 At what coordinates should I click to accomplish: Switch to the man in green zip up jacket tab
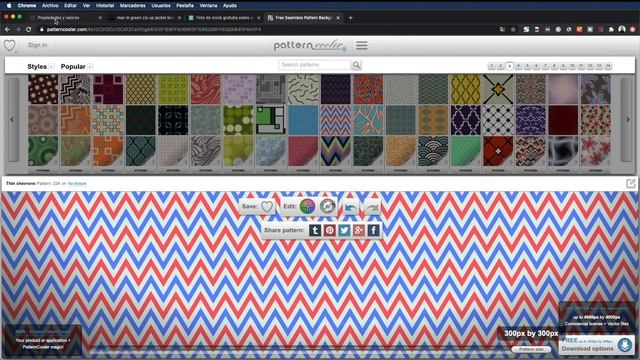(x=145, y=18)
